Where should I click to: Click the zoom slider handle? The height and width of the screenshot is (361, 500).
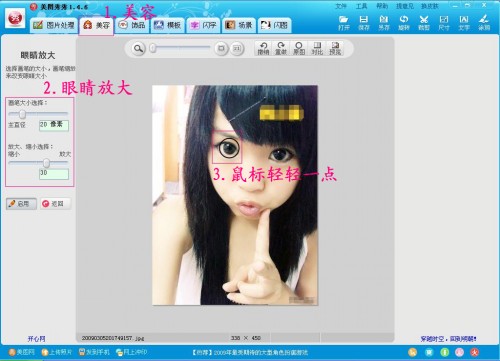(153, 48)
